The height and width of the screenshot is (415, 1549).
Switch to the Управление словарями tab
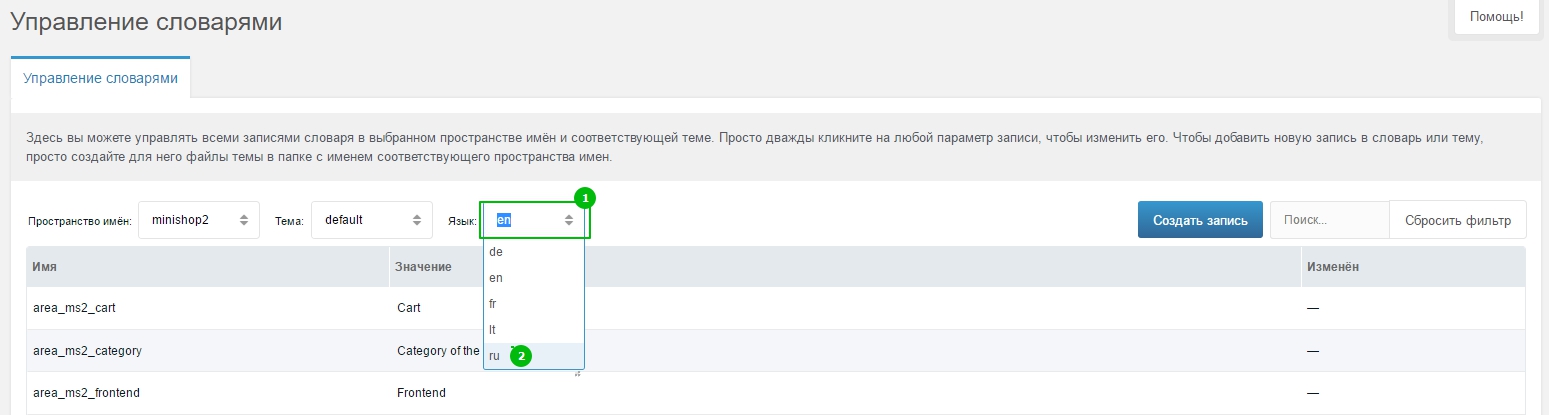click(100, 78)
